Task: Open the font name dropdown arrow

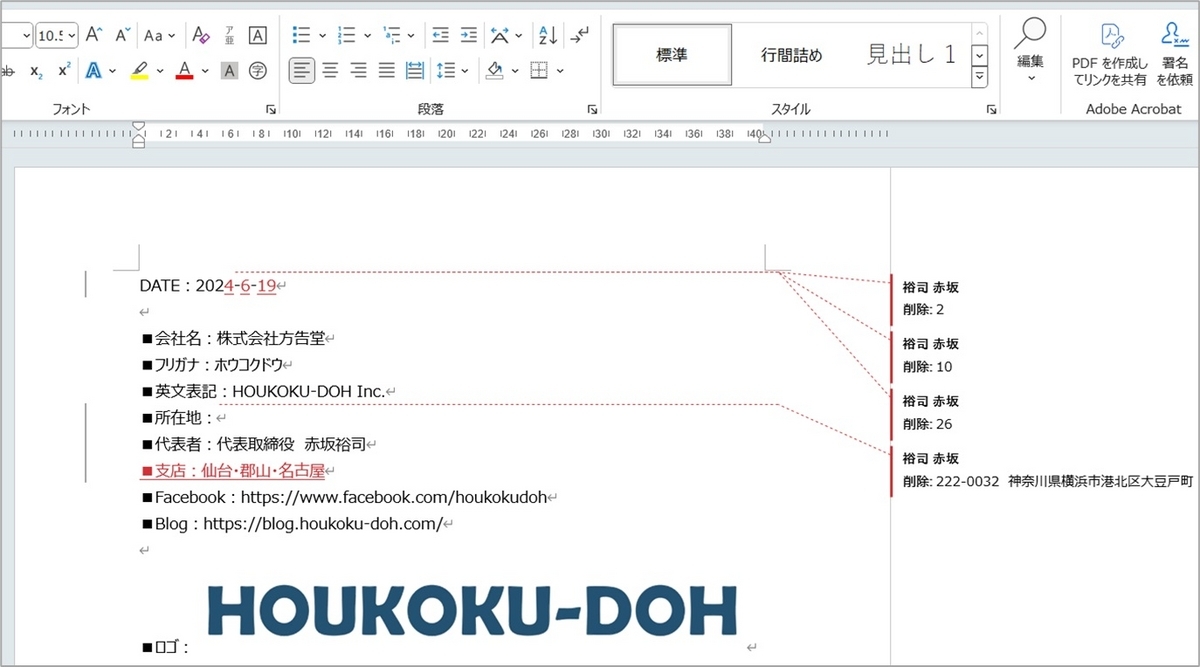Action: tap(25, 36)
